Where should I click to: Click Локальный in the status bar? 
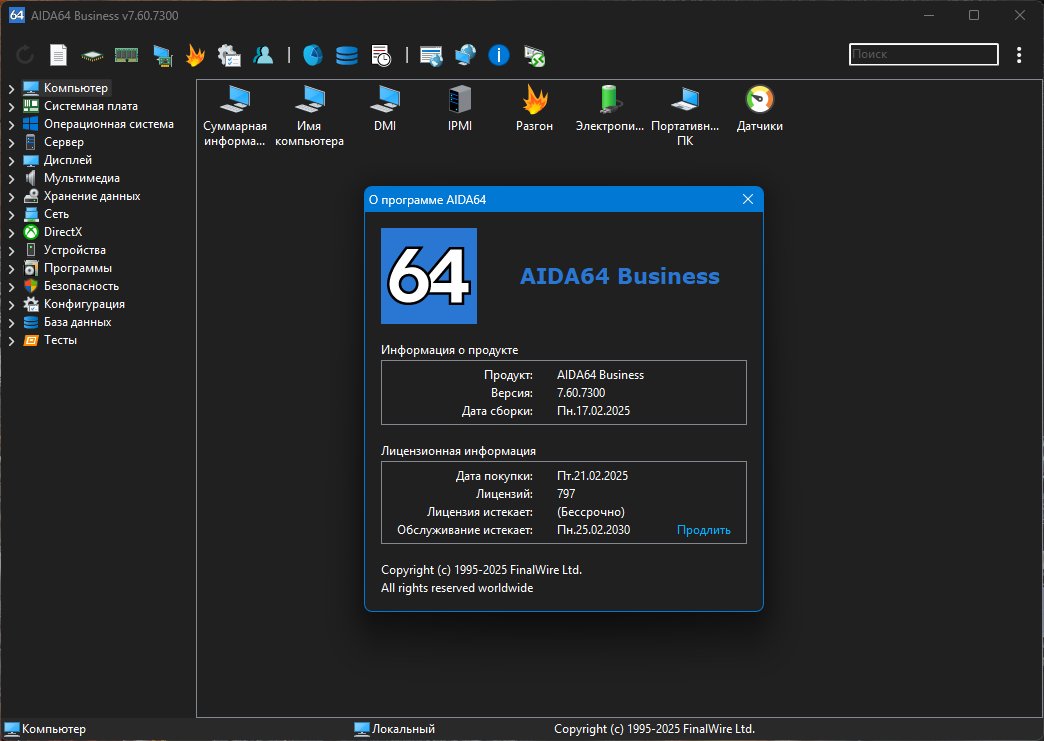[x=403, y=729]
